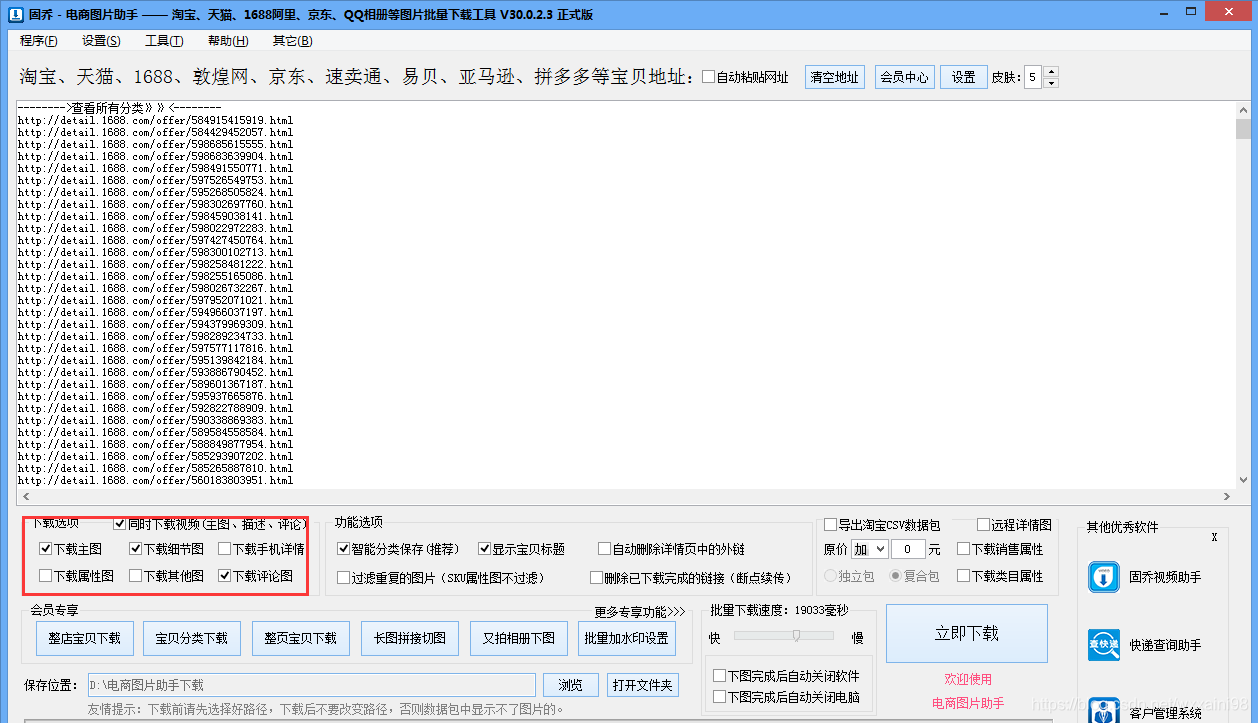Open the 其它(B) menu

pos(292,41)
